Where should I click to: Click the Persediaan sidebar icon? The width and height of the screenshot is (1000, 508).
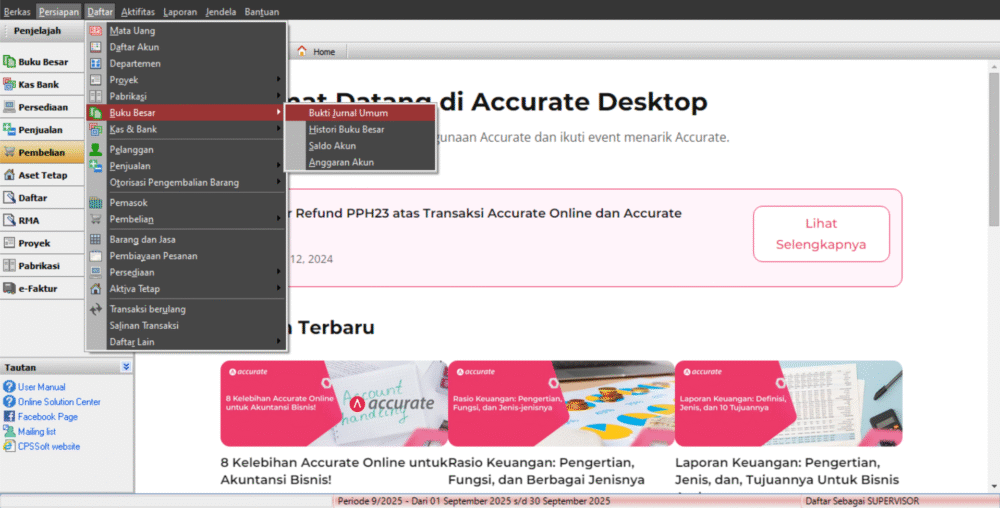(x=10, y=107)
